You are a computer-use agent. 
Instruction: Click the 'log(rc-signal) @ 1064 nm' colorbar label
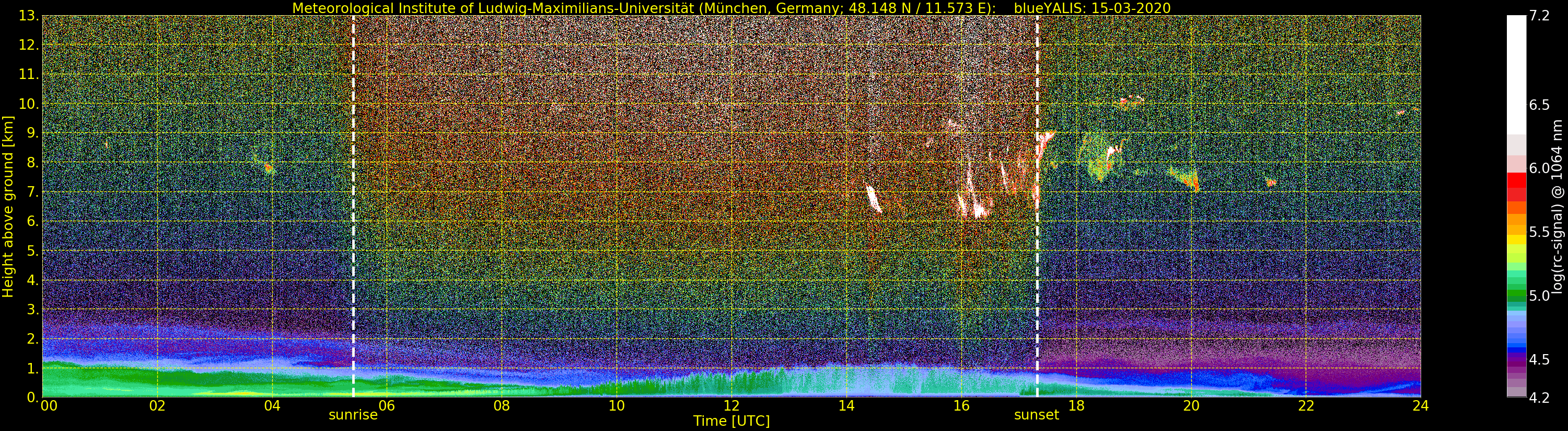point(1558,207)
